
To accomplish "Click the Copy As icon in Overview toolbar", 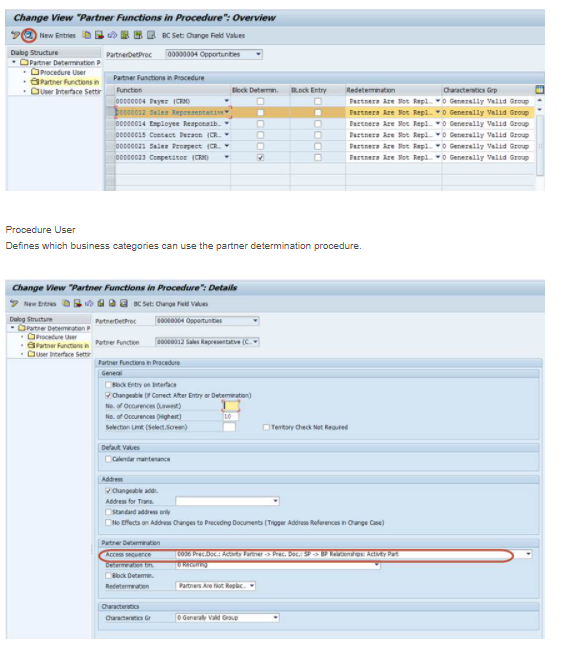I will [x=86, y=35].
